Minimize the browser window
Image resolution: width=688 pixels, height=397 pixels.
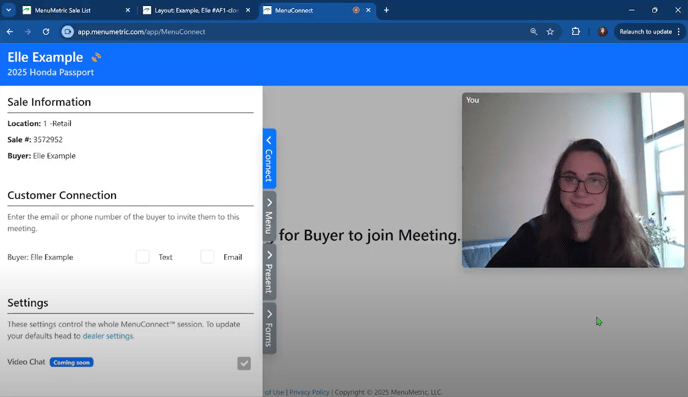pyautogui.click(x=631, y=10)
